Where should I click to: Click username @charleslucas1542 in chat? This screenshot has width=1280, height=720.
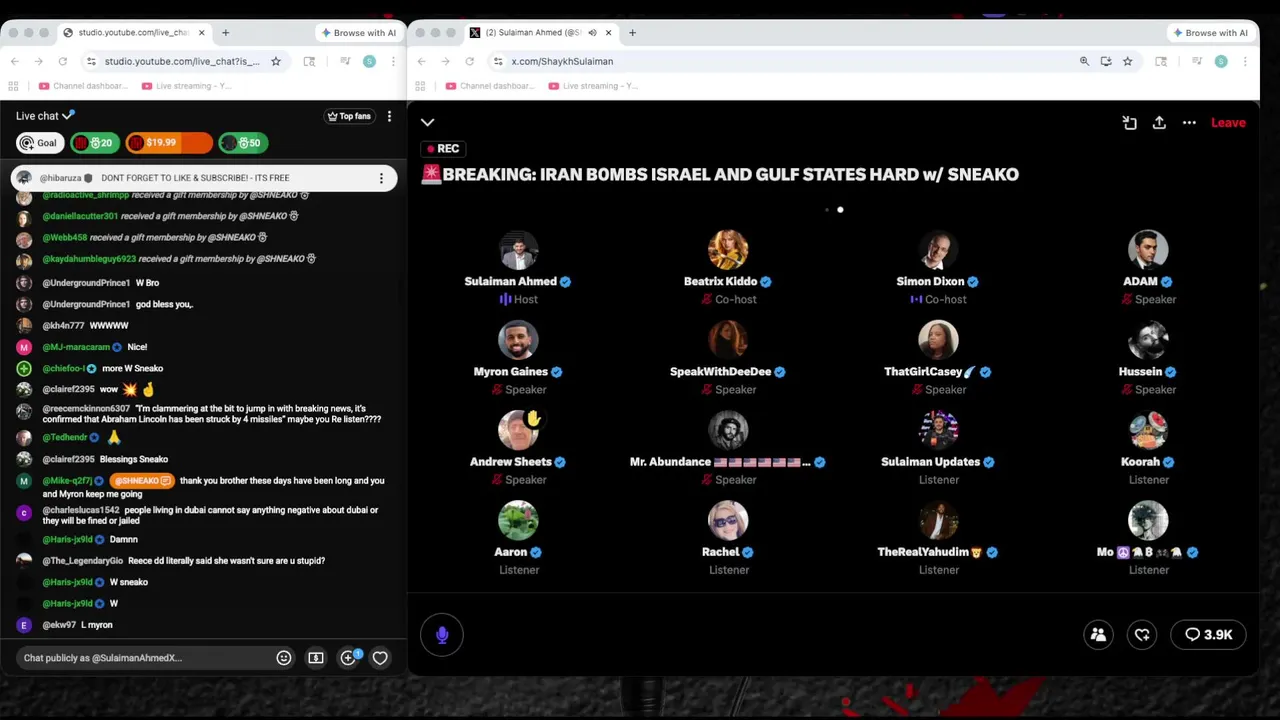pos(81,510)
